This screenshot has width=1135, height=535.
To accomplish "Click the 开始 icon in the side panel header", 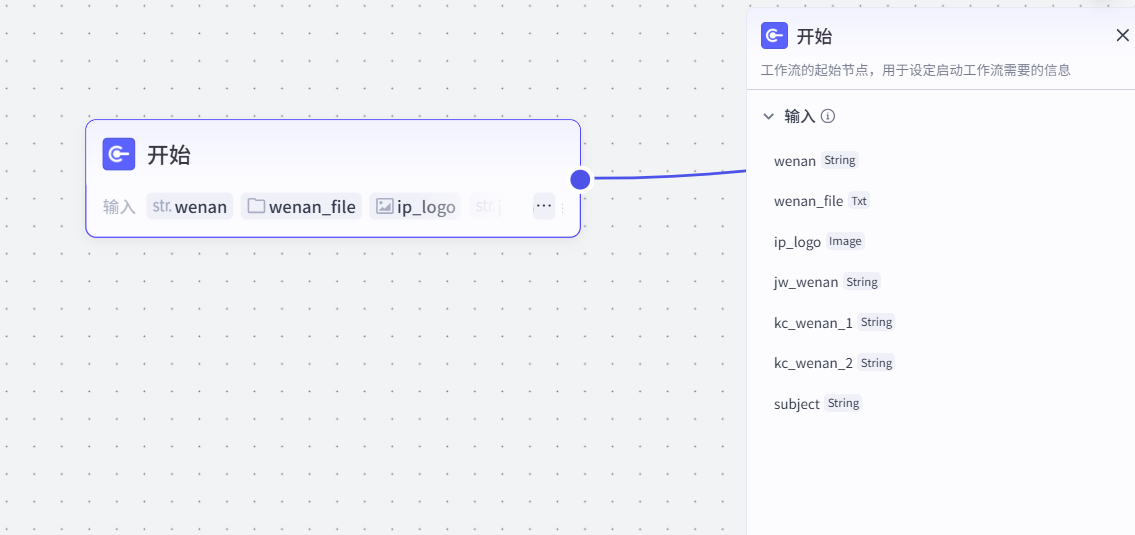I will (774, 36).
